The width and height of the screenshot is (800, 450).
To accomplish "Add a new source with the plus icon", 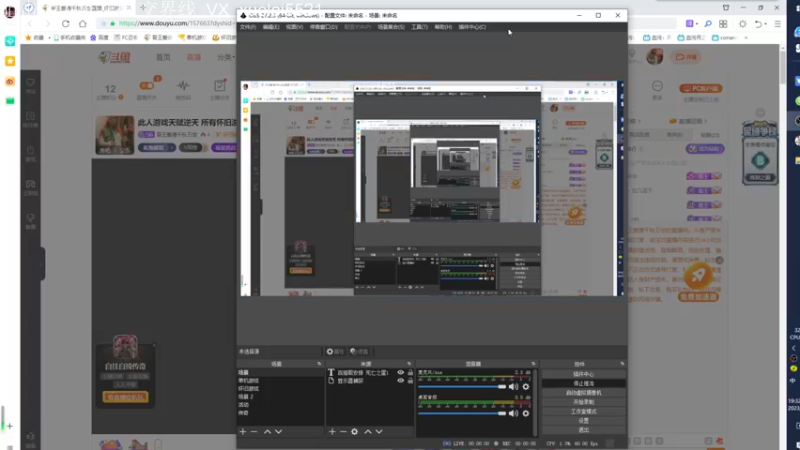I will (x=332, y=432).
